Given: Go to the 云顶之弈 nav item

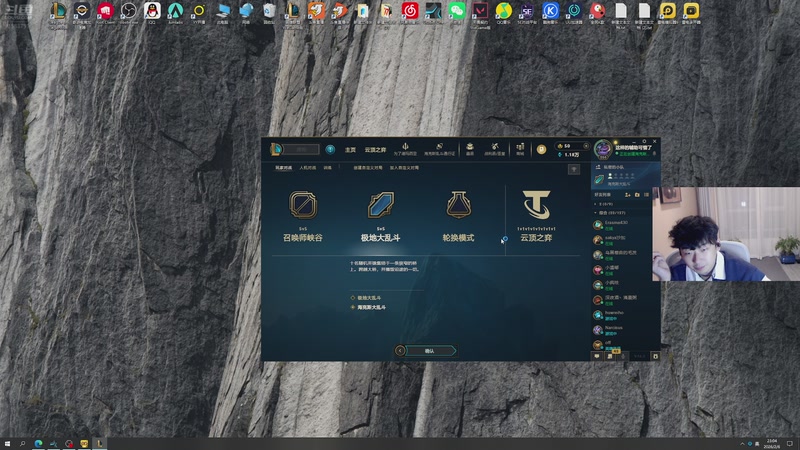Looking at the screenshot, I should click(x=376, y=150).
